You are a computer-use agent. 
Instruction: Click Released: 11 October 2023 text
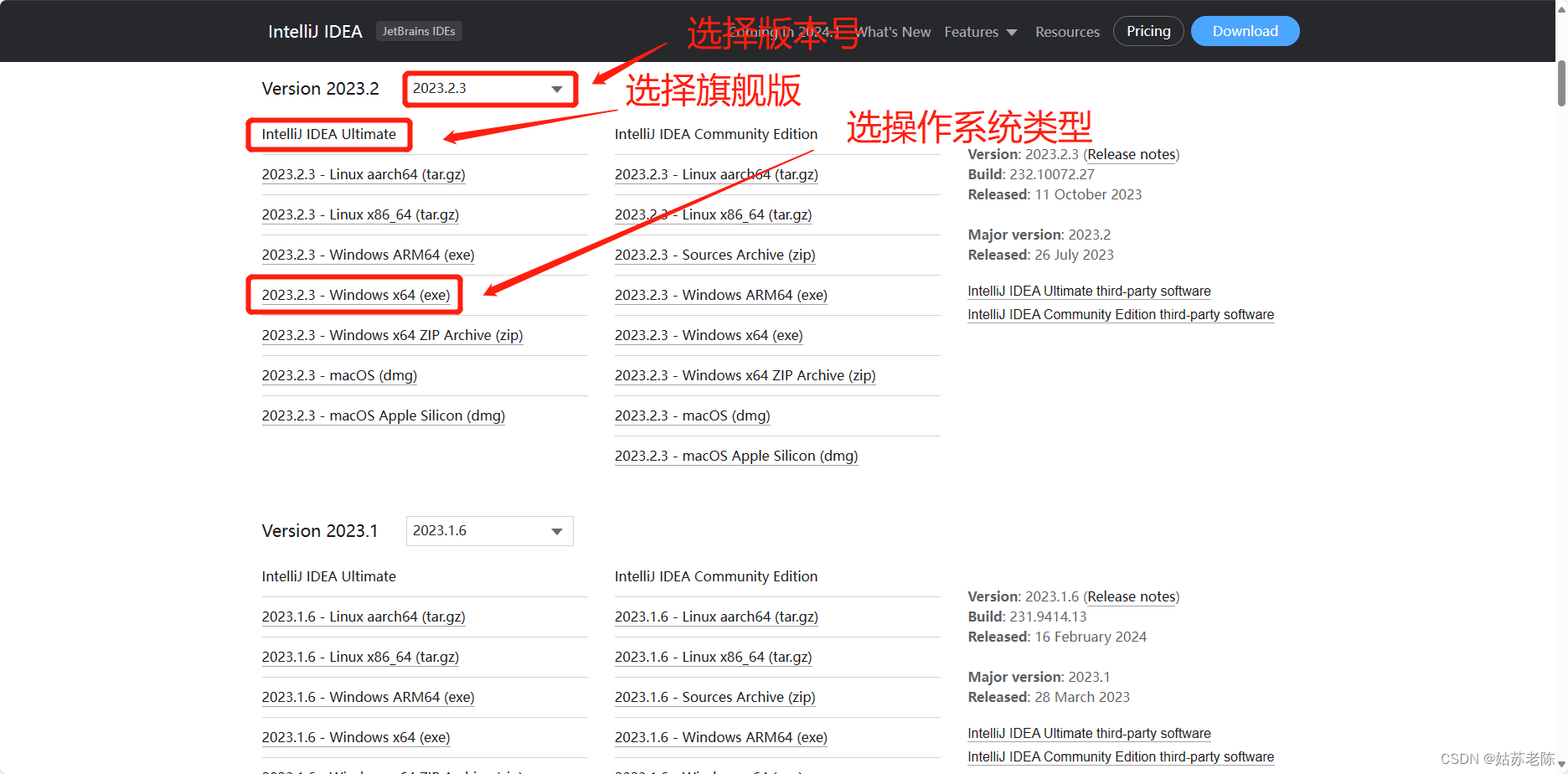(x=1055, y=194)
